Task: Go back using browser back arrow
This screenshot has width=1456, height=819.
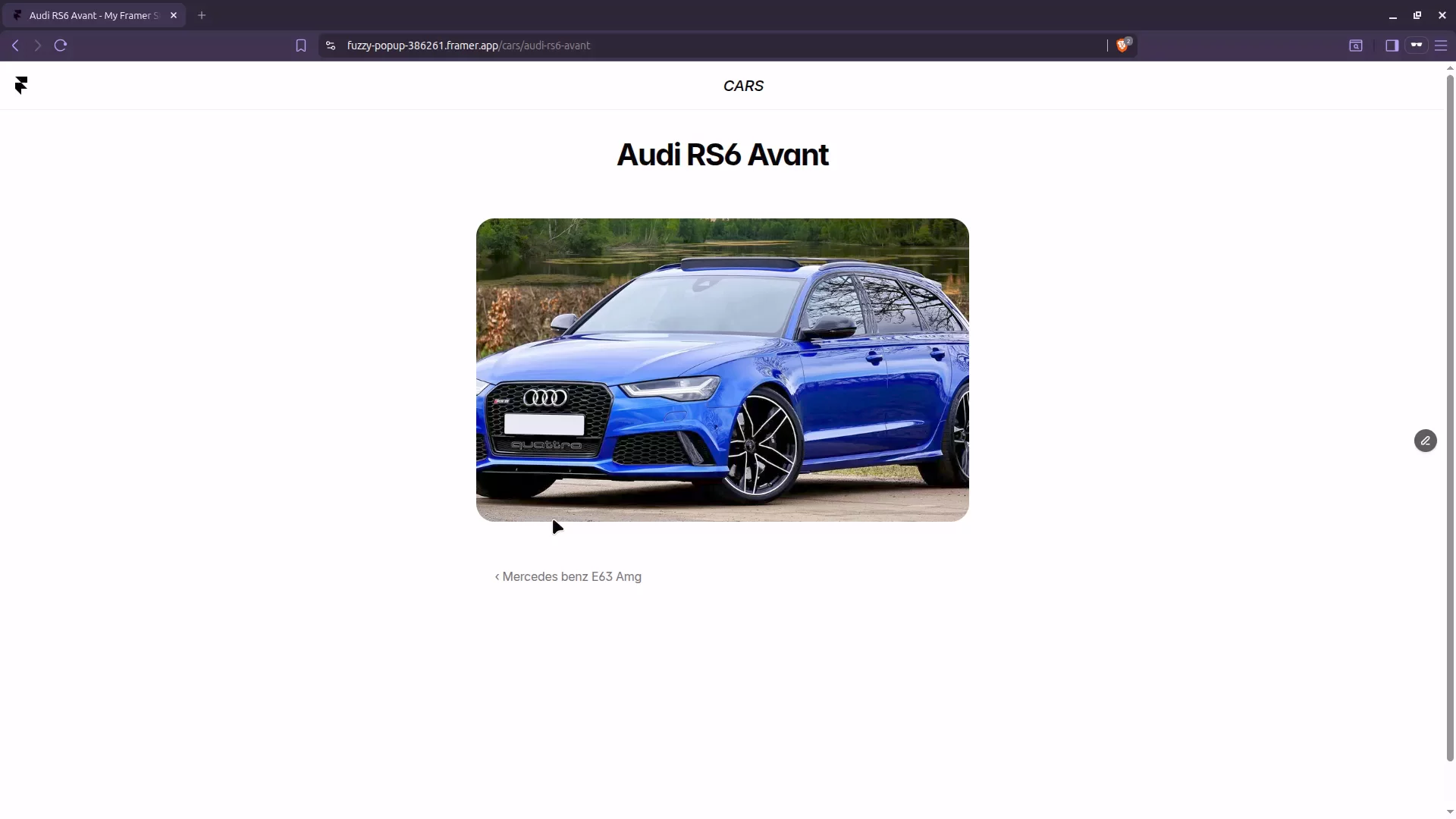Action: tap(15, 45)
